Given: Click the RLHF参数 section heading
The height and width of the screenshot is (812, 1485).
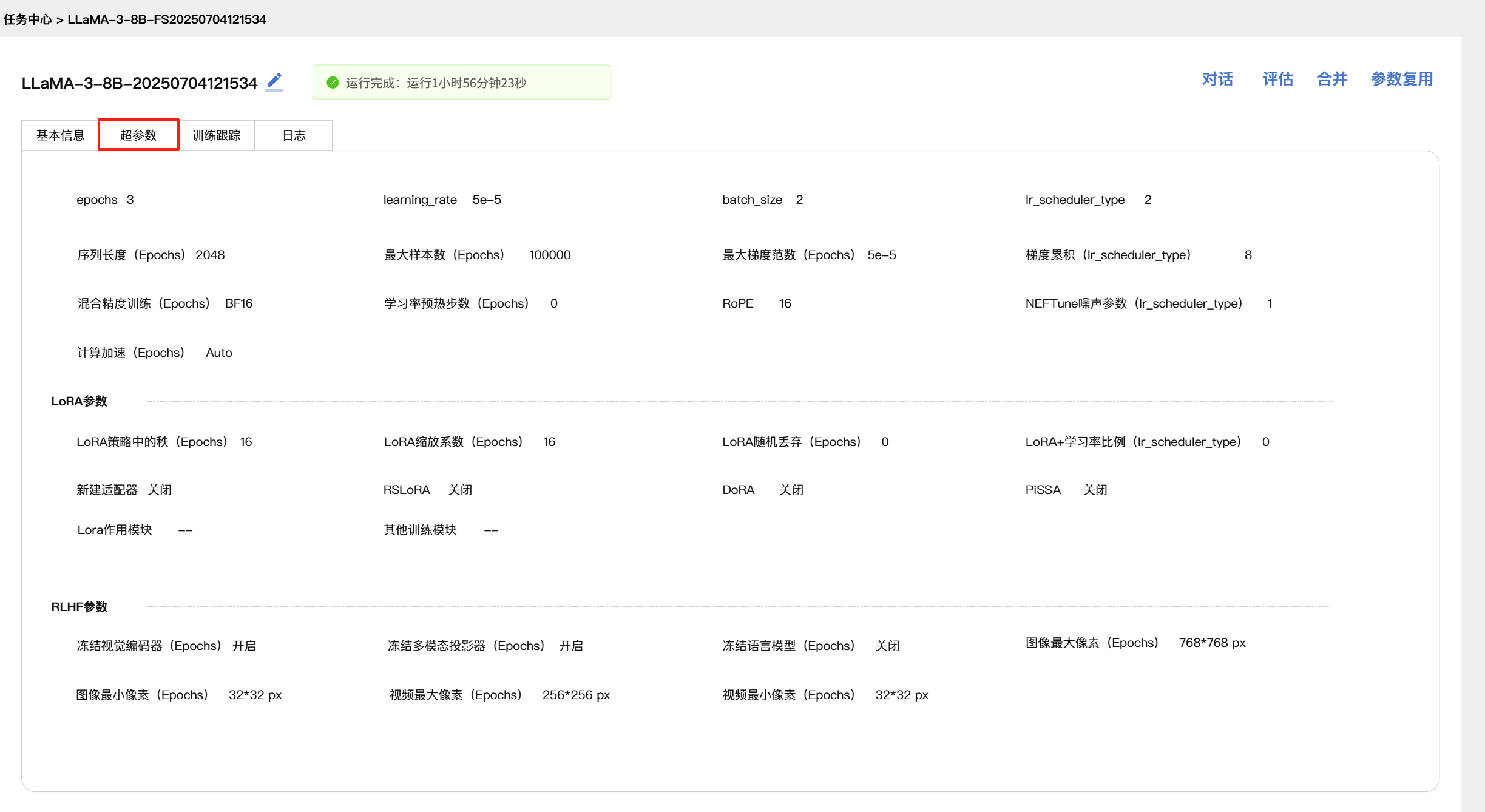Looking at the screenshot, I should tap(79, 607).
